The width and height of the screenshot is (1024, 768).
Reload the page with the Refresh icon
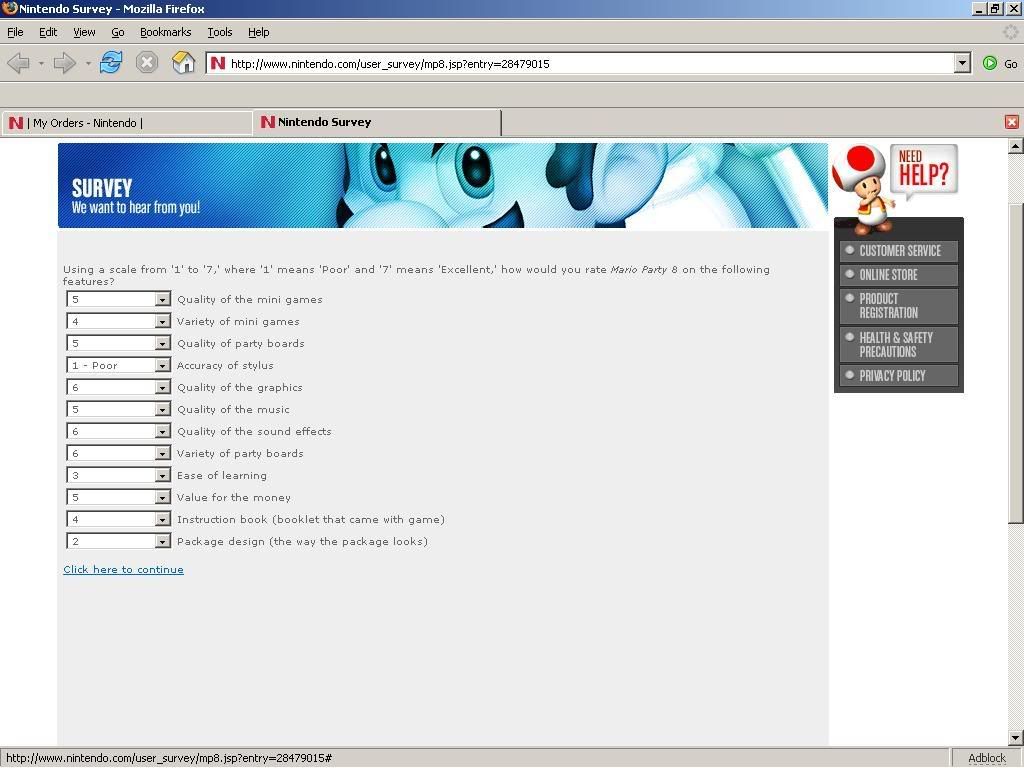[x=111, y=63]
